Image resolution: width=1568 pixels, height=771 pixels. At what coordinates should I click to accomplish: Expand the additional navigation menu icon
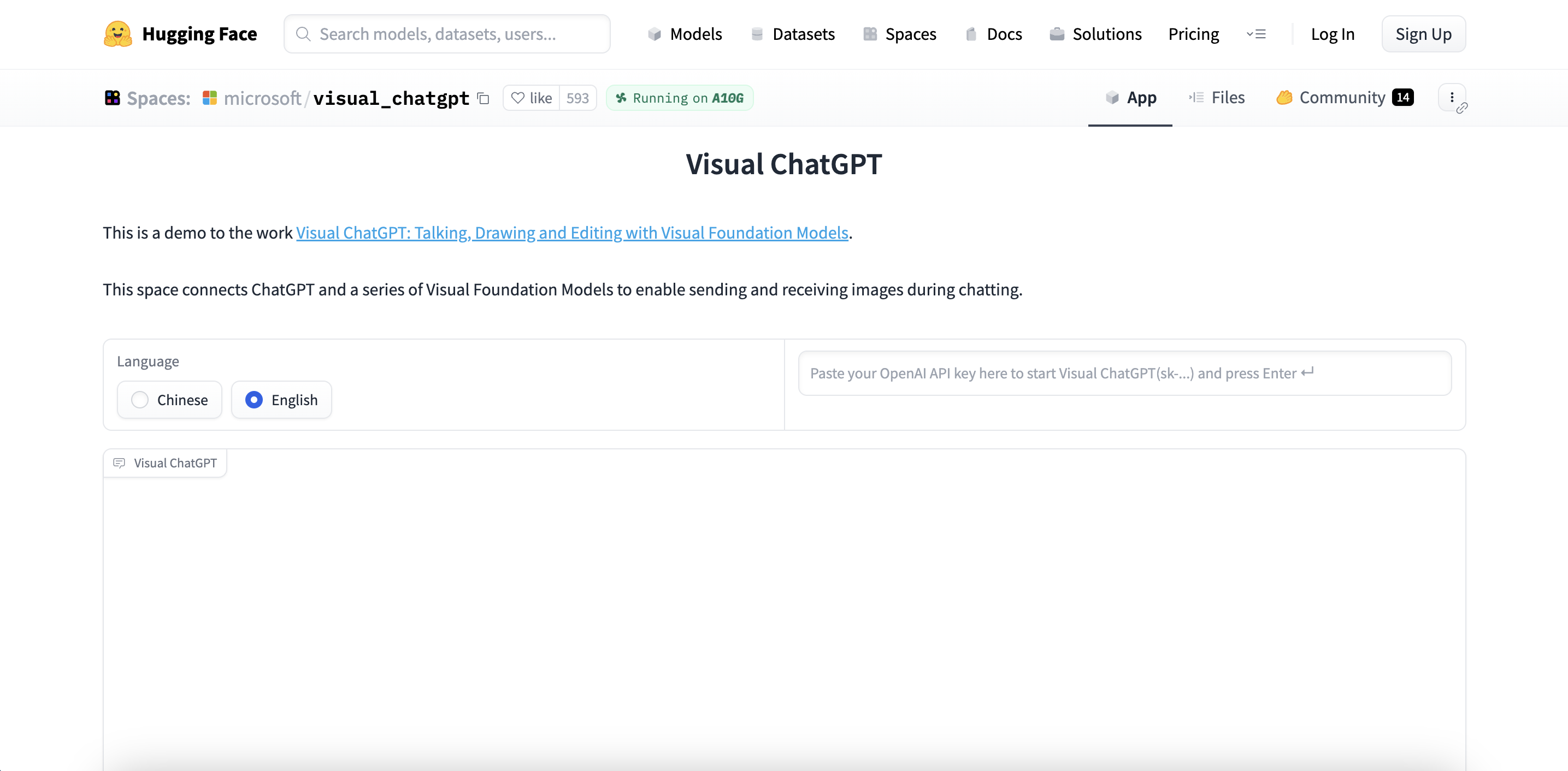[x=1257, y=34]
